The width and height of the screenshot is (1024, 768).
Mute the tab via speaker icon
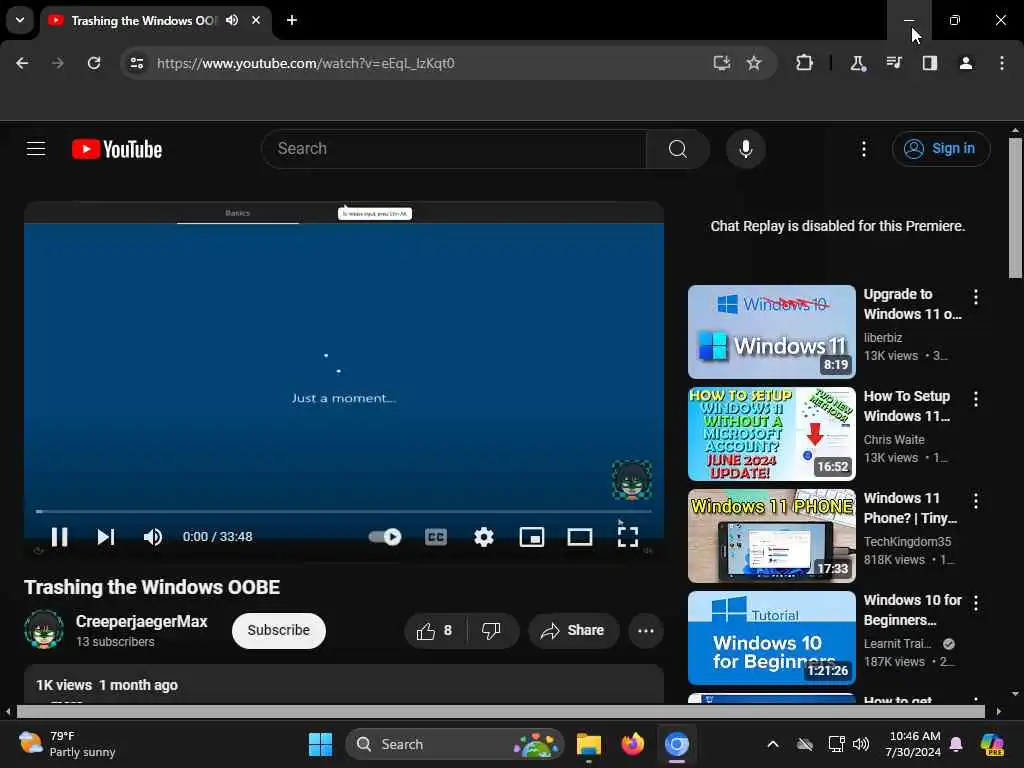pos(232,20)
